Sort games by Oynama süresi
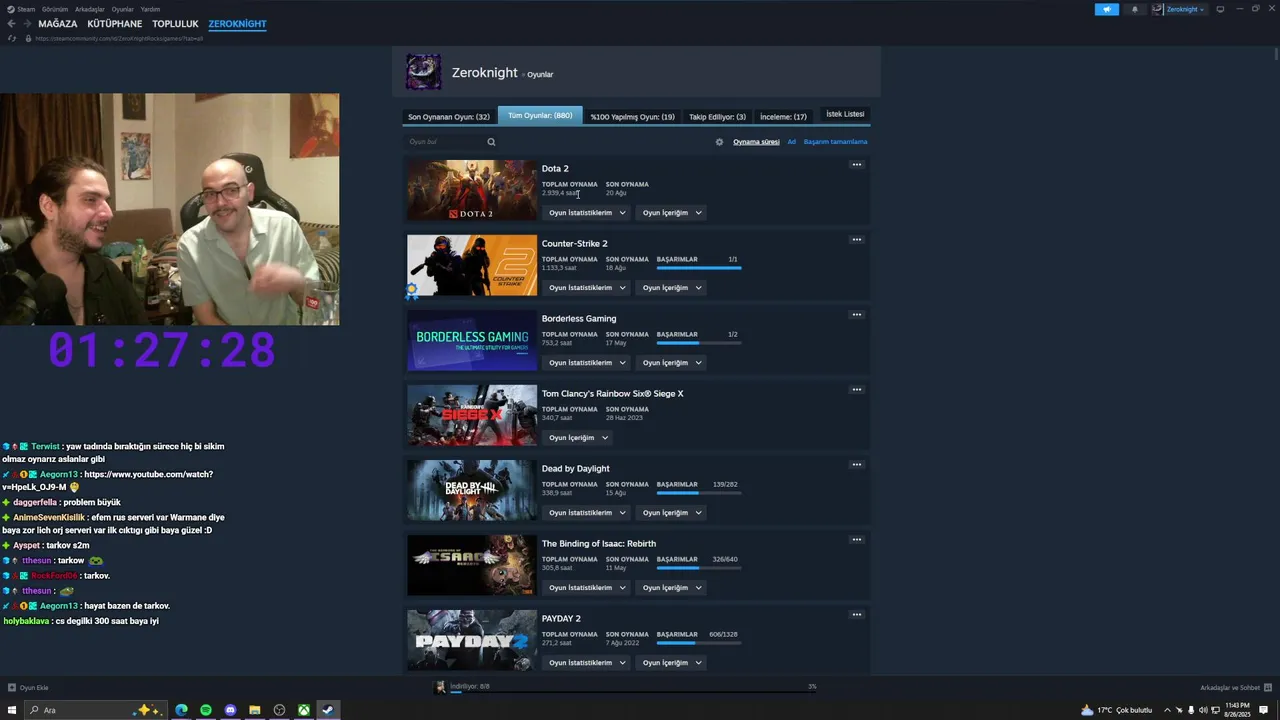Screen dimensions: 1280x720 [x=756, y=142]
